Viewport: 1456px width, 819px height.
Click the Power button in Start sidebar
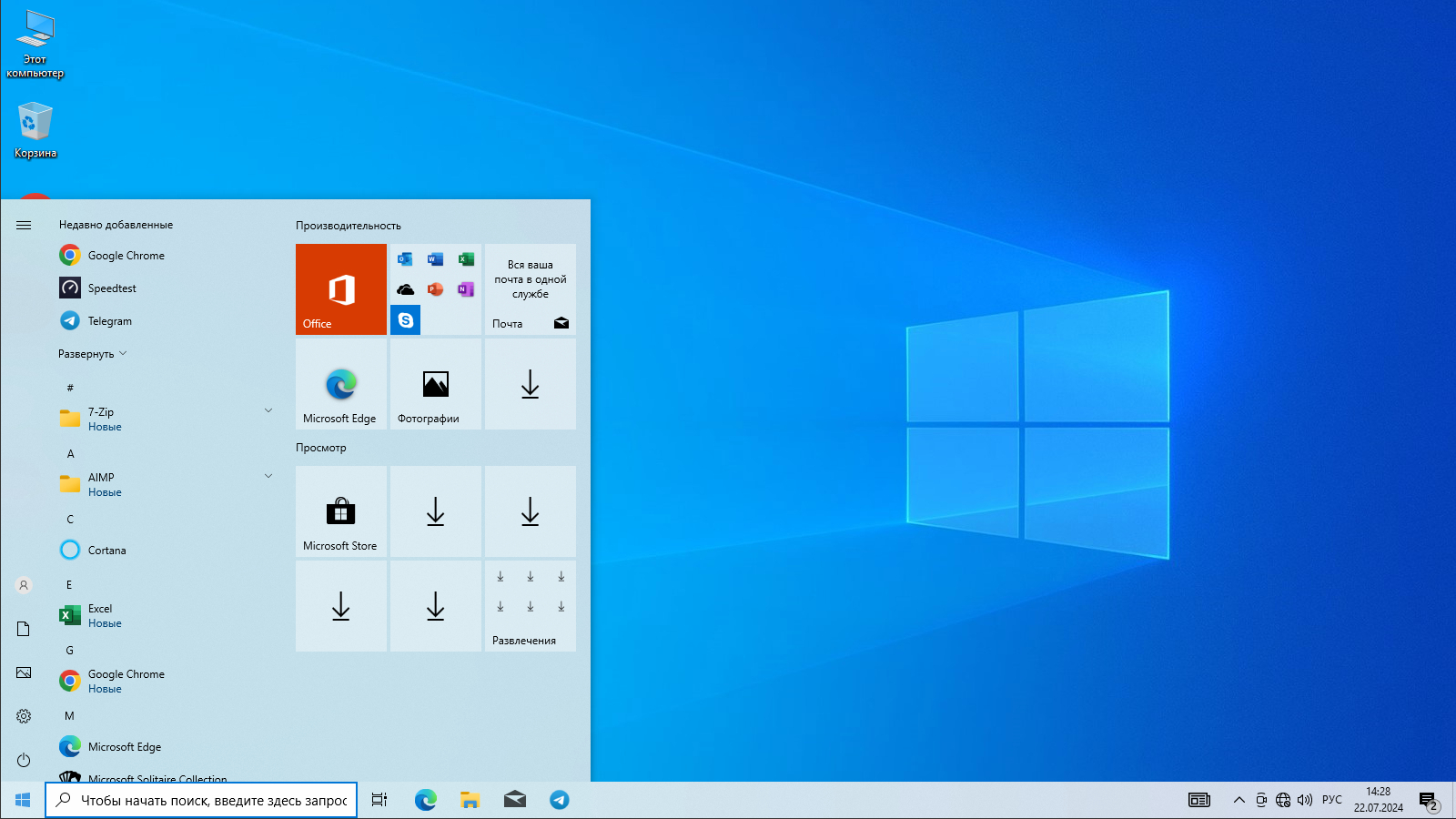click(x=24, y=760)
